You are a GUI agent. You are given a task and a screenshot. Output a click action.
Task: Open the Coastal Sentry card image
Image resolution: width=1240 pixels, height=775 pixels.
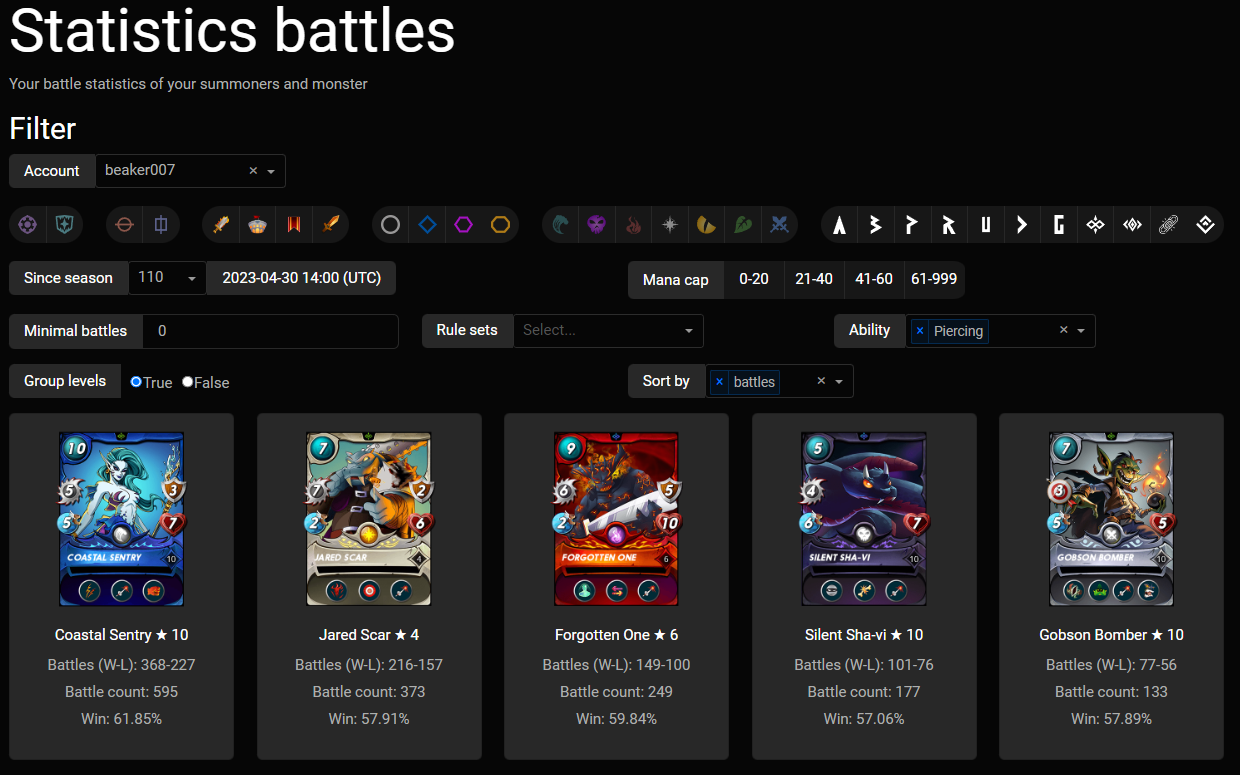tap(121, 519)
